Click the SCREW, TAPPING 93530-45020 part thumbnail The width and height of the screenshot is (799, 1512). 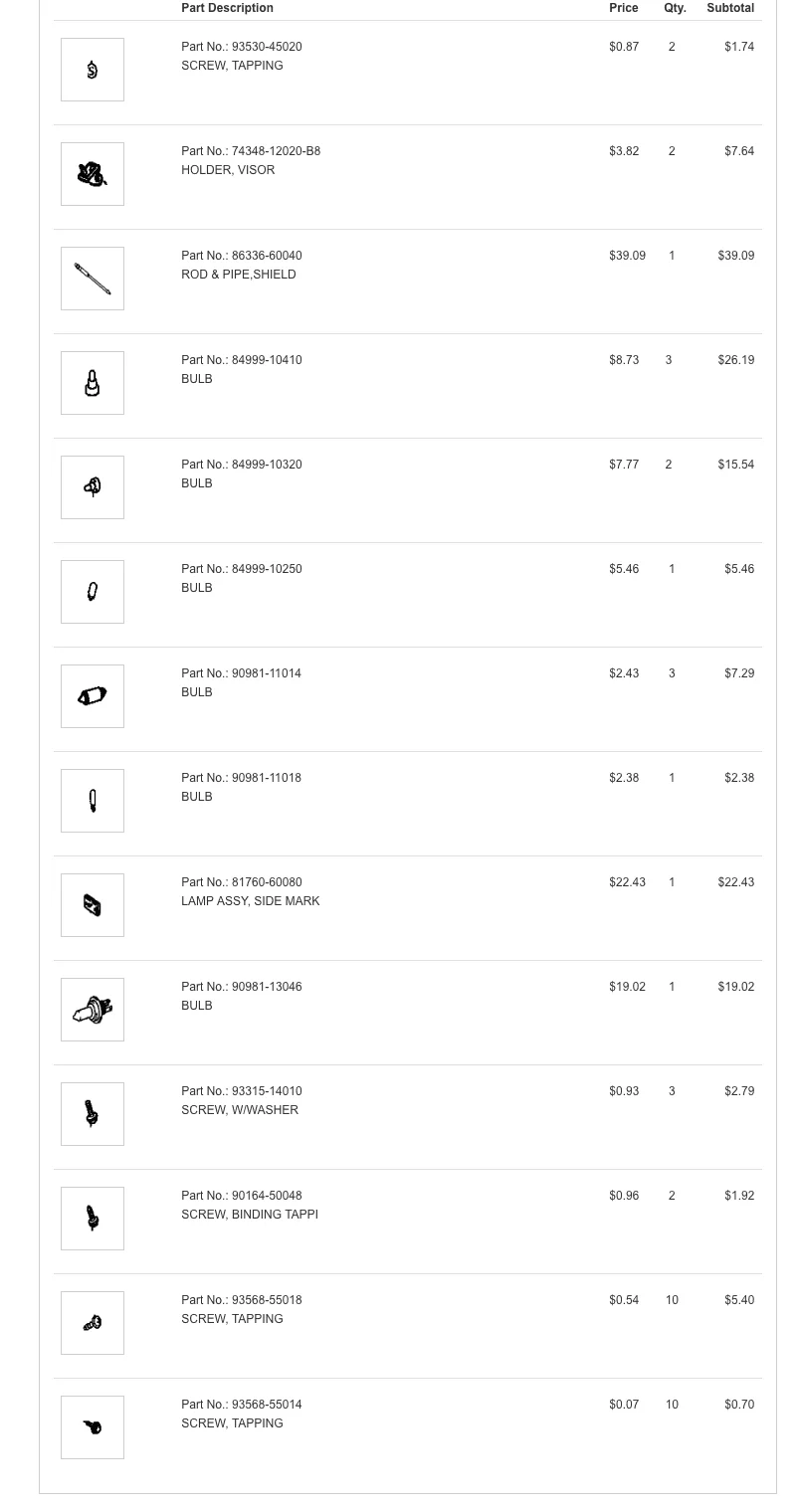(93, 70)
